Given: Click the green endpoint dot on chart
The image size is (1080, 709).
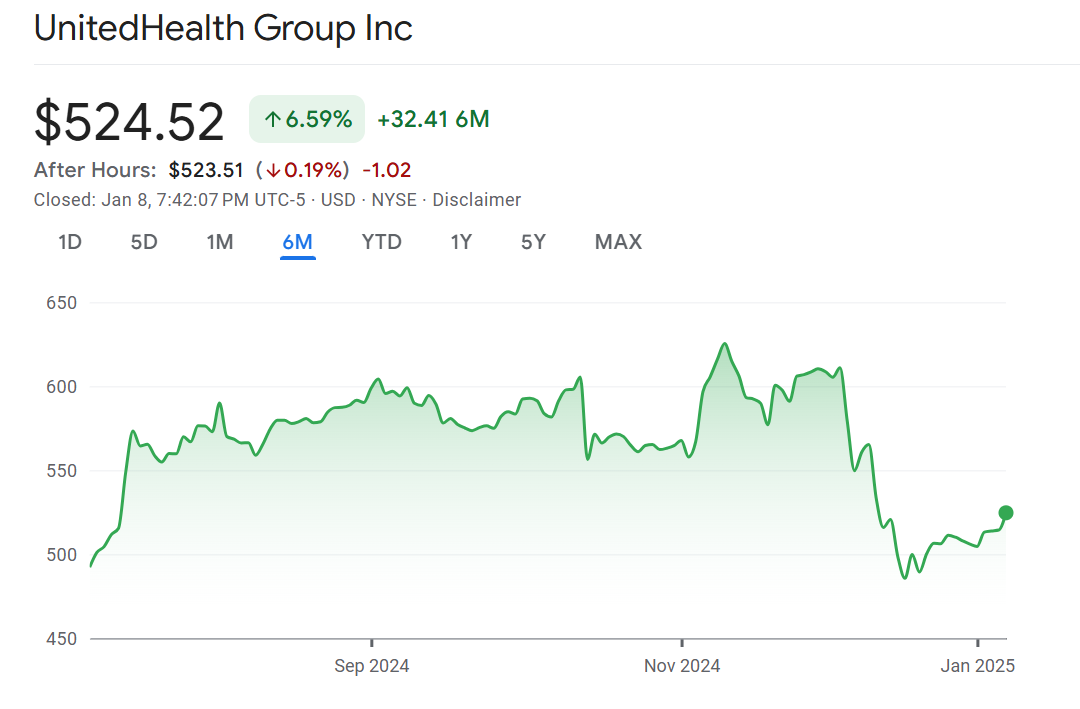Looking at the screenshot, I should pyautogui.click(x=1006, y=513).
